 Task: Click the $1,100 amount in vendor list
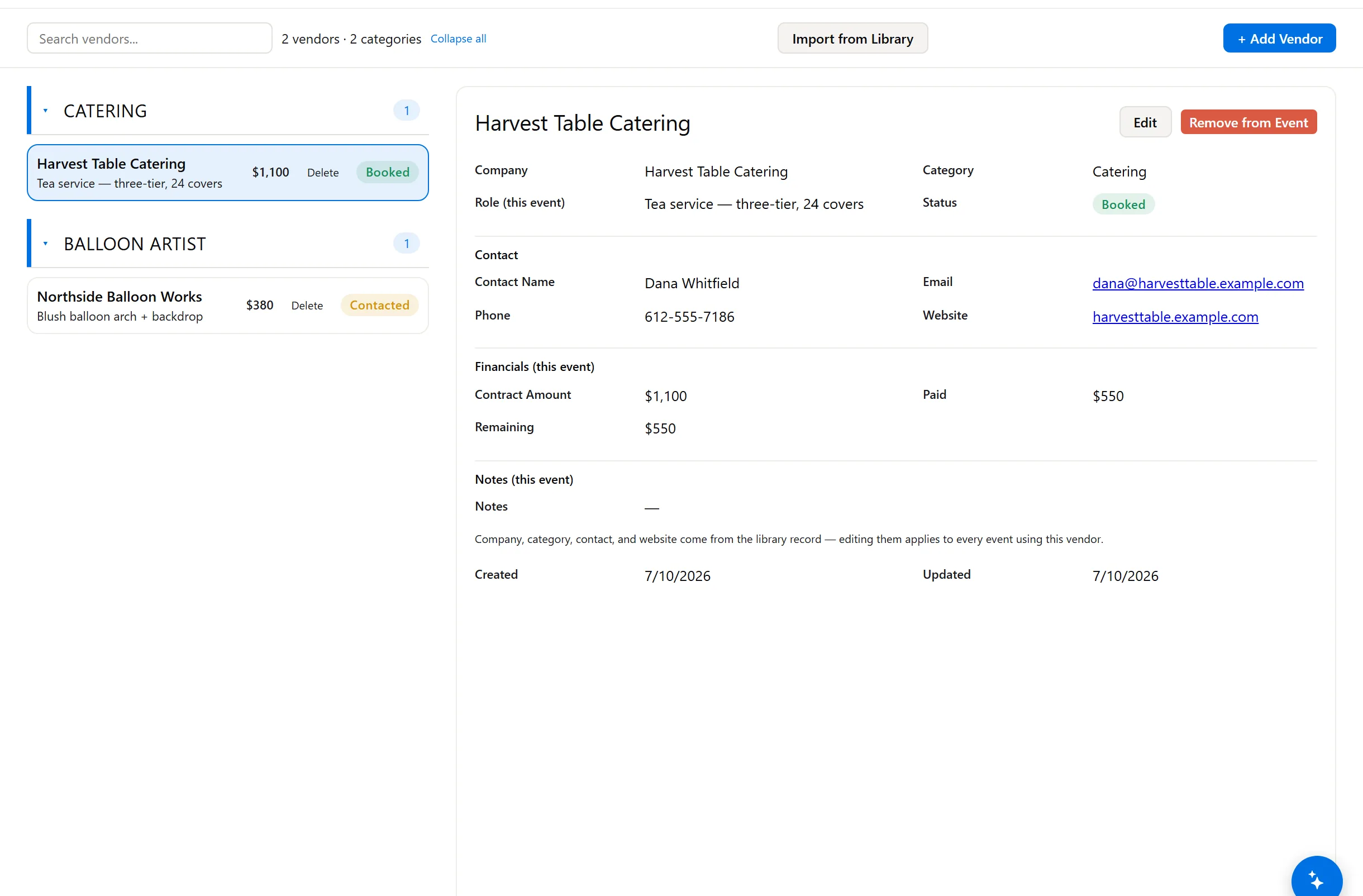[270, 173]
